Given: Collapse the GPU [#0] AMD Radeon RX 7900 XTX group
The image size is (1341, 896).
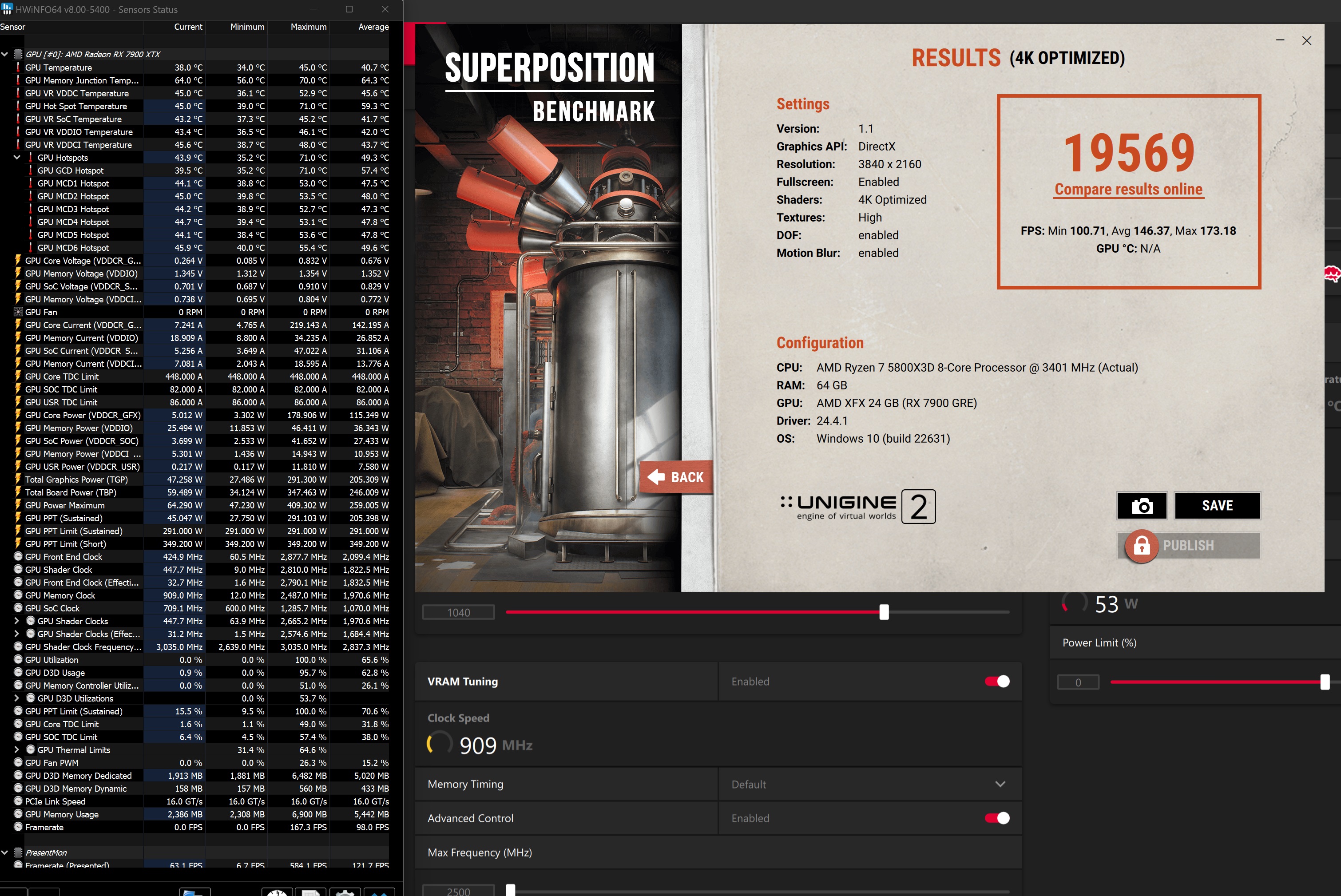Looking at the screenshot, I should pos(4,54).
